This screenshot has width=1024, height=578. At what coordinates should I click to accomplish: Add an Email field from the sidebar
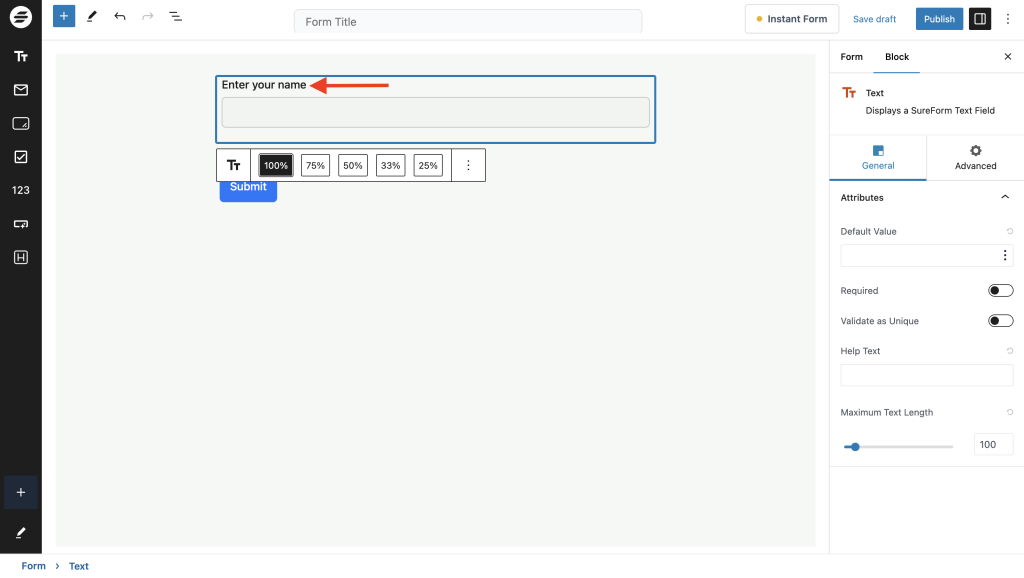coord(20,90)
